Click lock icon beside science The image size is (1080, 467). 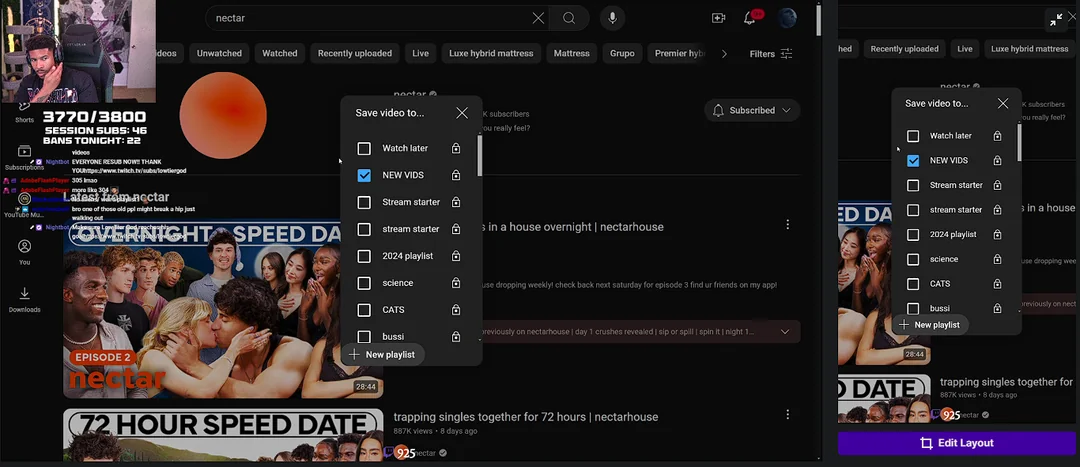(455, 283)
